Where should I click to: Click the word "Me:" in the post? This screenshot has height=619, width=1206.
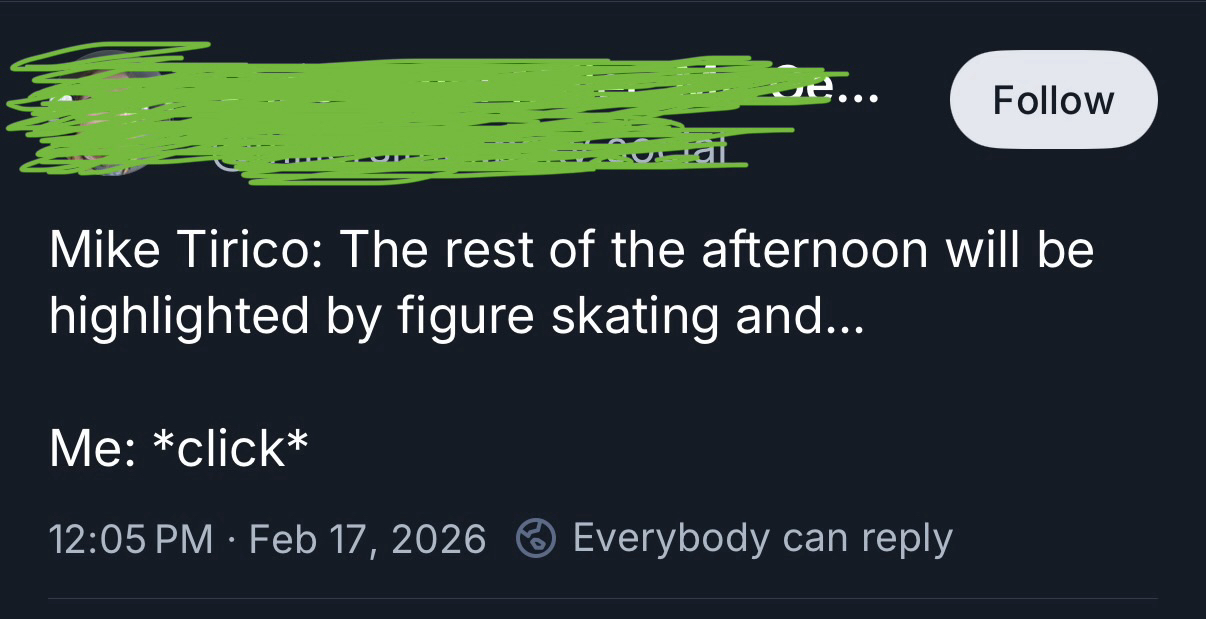point(87,447)
